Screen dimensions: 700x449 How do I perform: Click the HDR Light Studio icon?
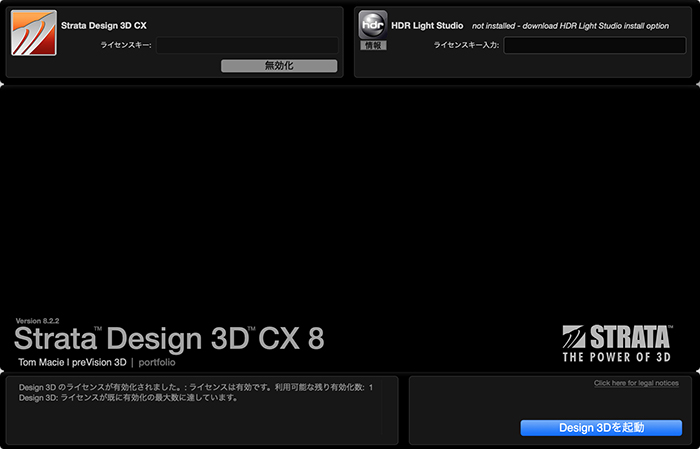373,25
